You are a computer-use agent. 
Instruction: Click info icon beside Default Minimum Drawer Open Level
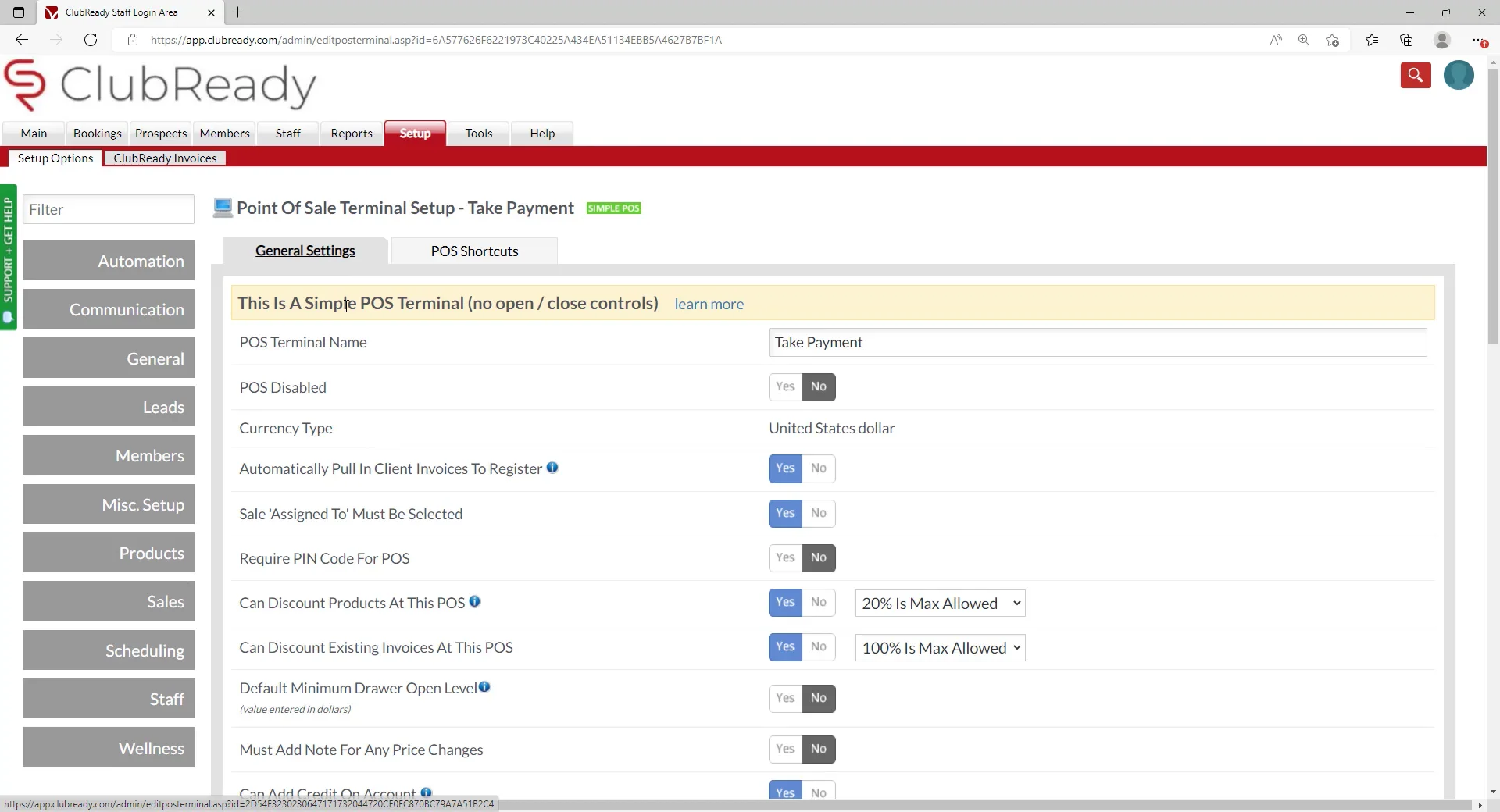484,687
